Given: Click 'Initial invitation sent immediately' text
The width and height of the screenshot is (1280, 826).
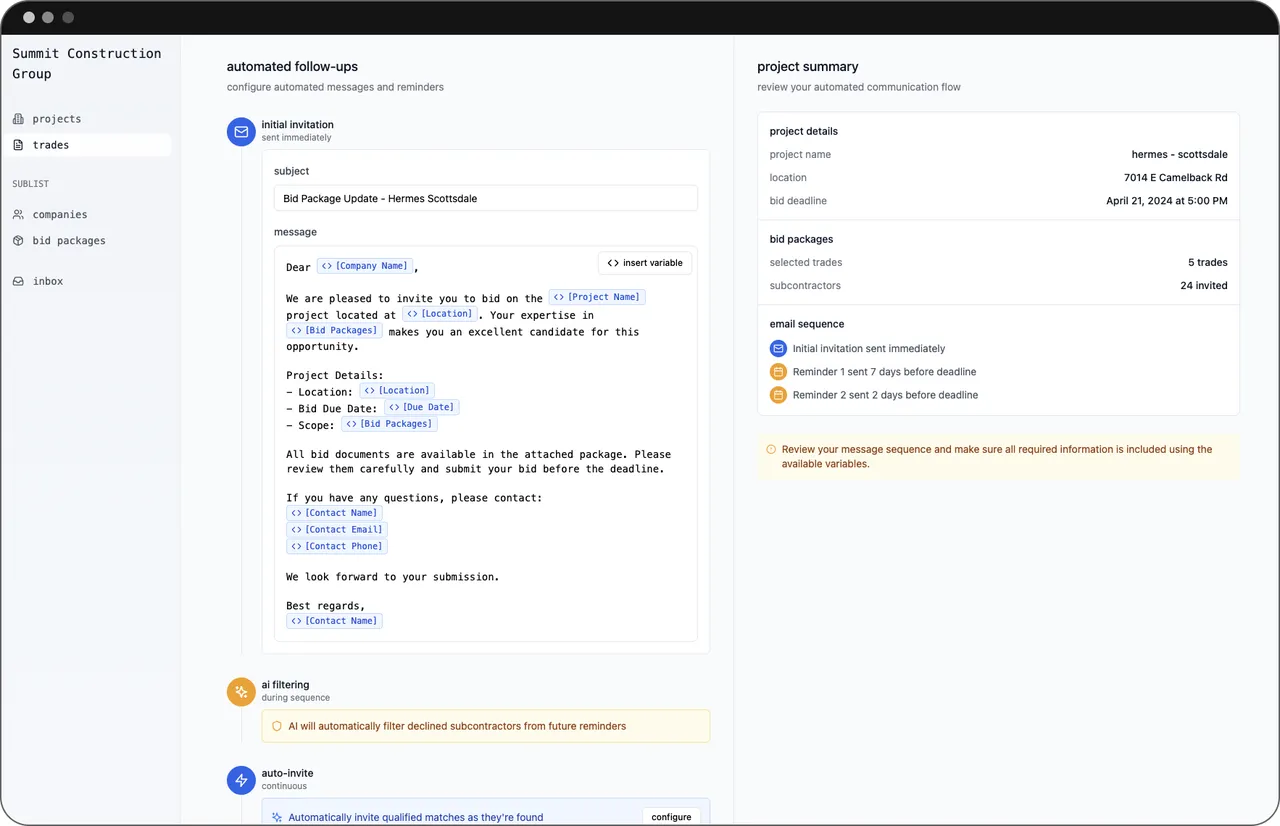Looking at the screenshot, I should [869, 349].
